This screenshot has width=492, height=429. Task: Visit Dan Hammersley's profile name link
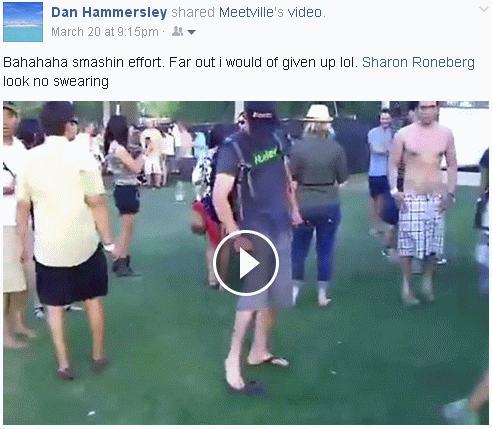click(x=109, y=12)
